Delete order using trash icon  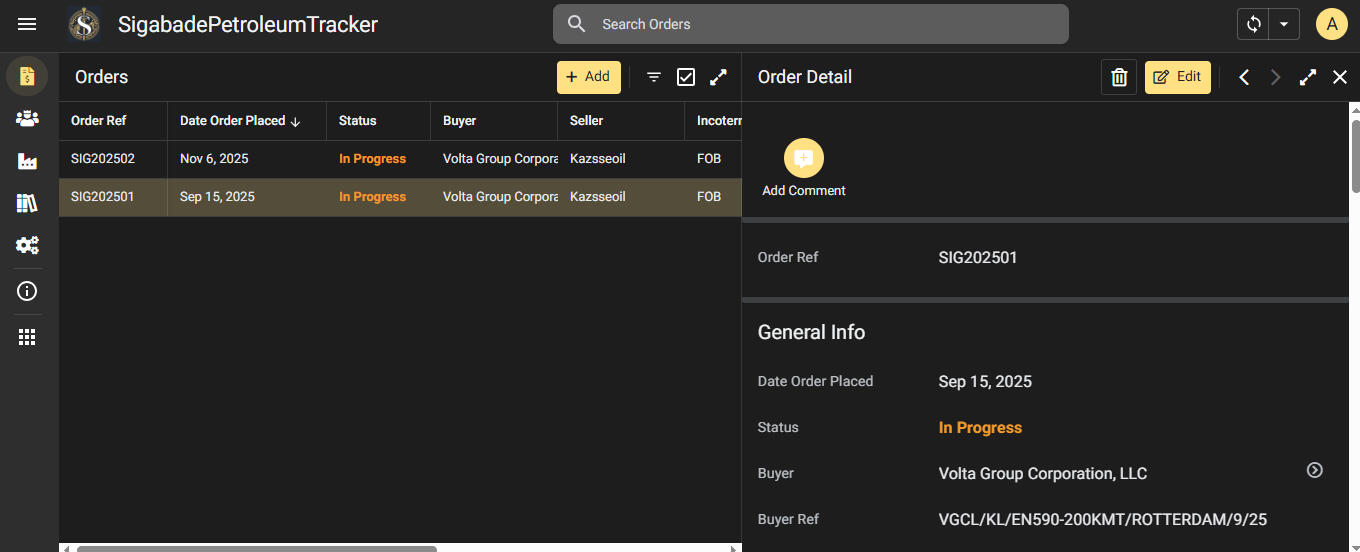[1119, 77]
